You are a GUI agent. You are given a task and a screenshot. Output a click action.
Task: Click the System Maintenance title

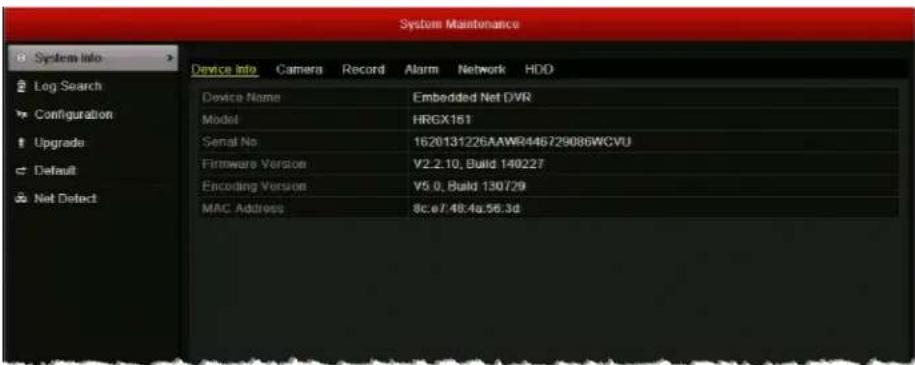click(x=459, y=25)
